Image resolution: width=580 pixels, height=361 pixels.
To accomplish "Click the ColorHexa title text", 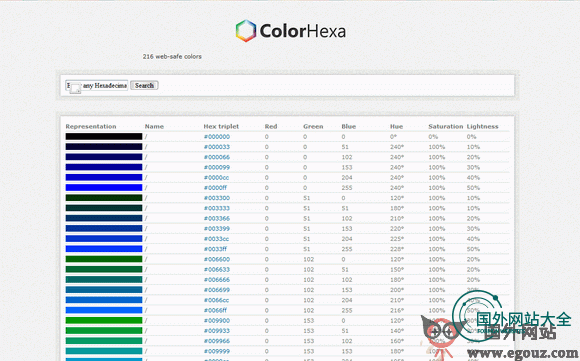I will click(303, 31).
